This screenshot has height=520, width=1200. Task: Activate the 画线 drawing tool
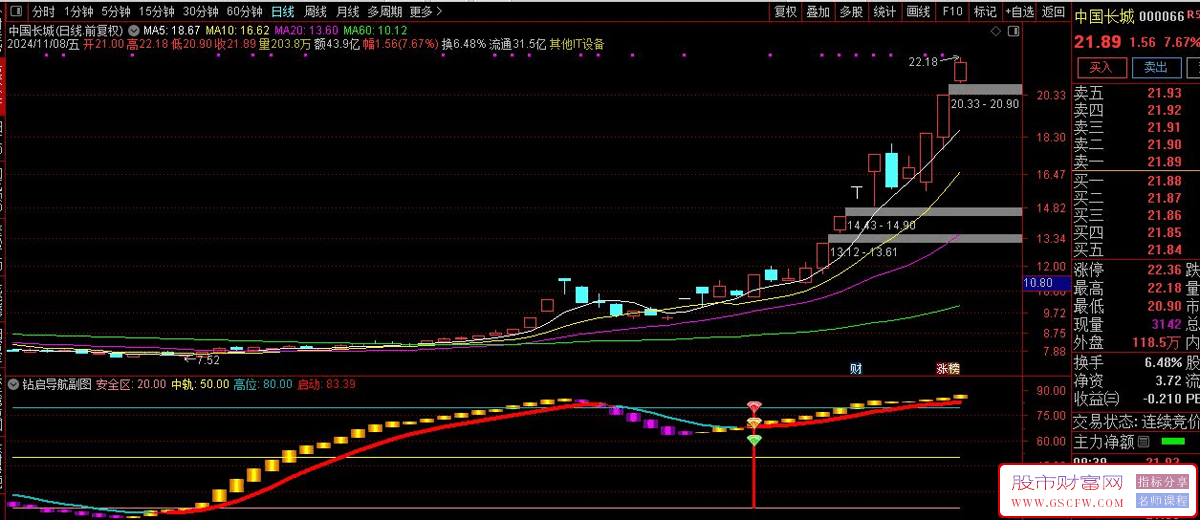tap(918, 12)
